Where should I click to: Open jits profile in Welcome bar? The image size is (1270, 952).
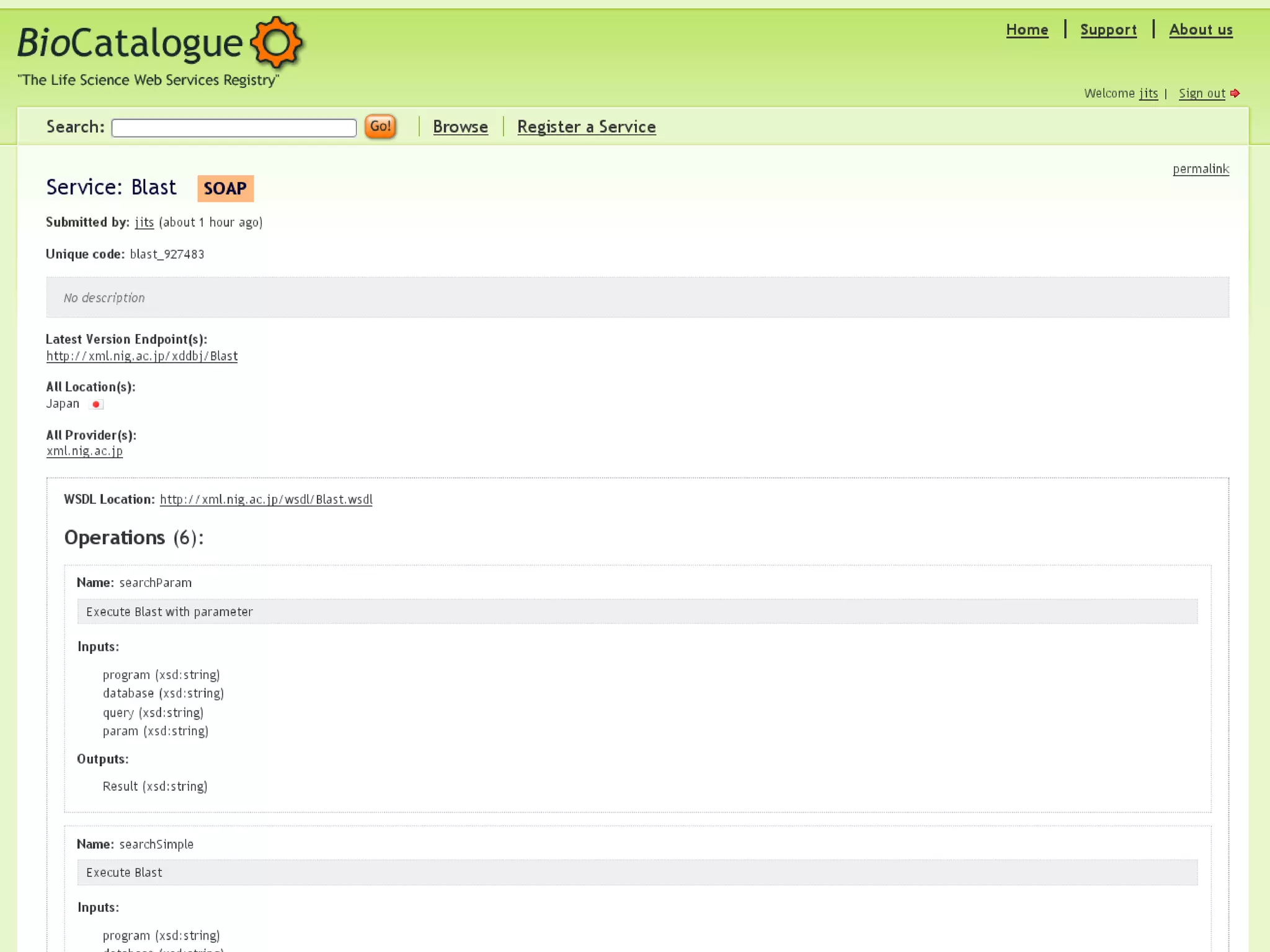(x=1148, y=93)
